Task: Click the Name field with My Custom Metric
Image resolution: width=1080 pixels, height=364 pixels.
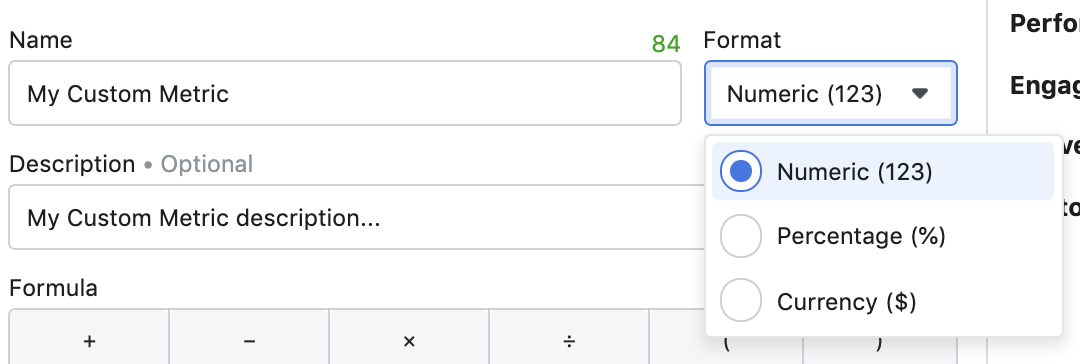Action: point(345,93)
